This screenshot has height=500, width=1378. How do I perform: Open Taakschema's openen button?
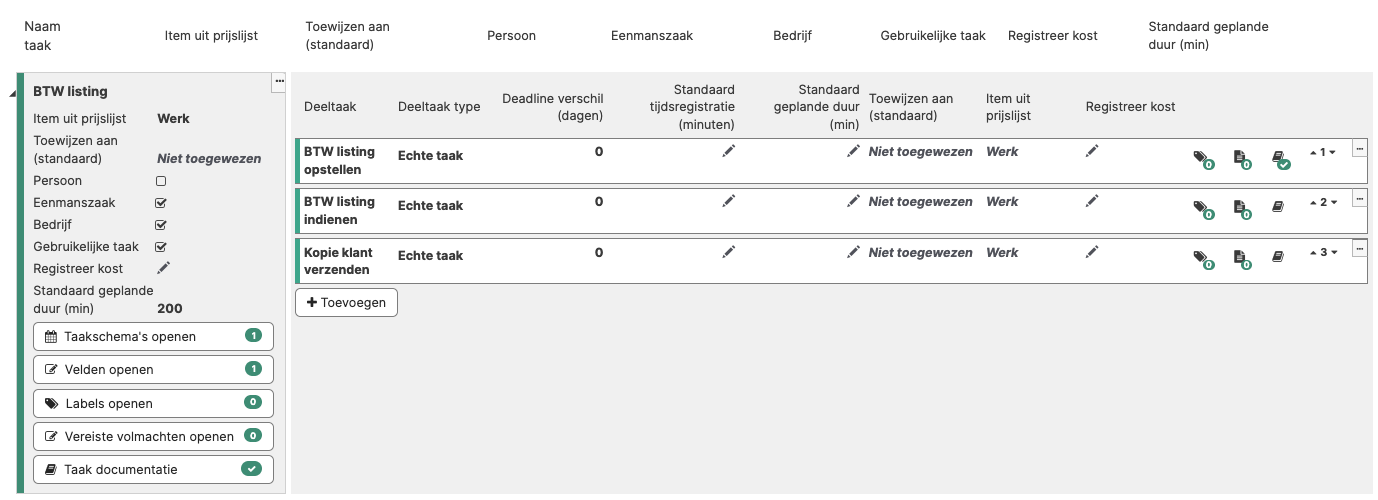[x=153, y=336]
